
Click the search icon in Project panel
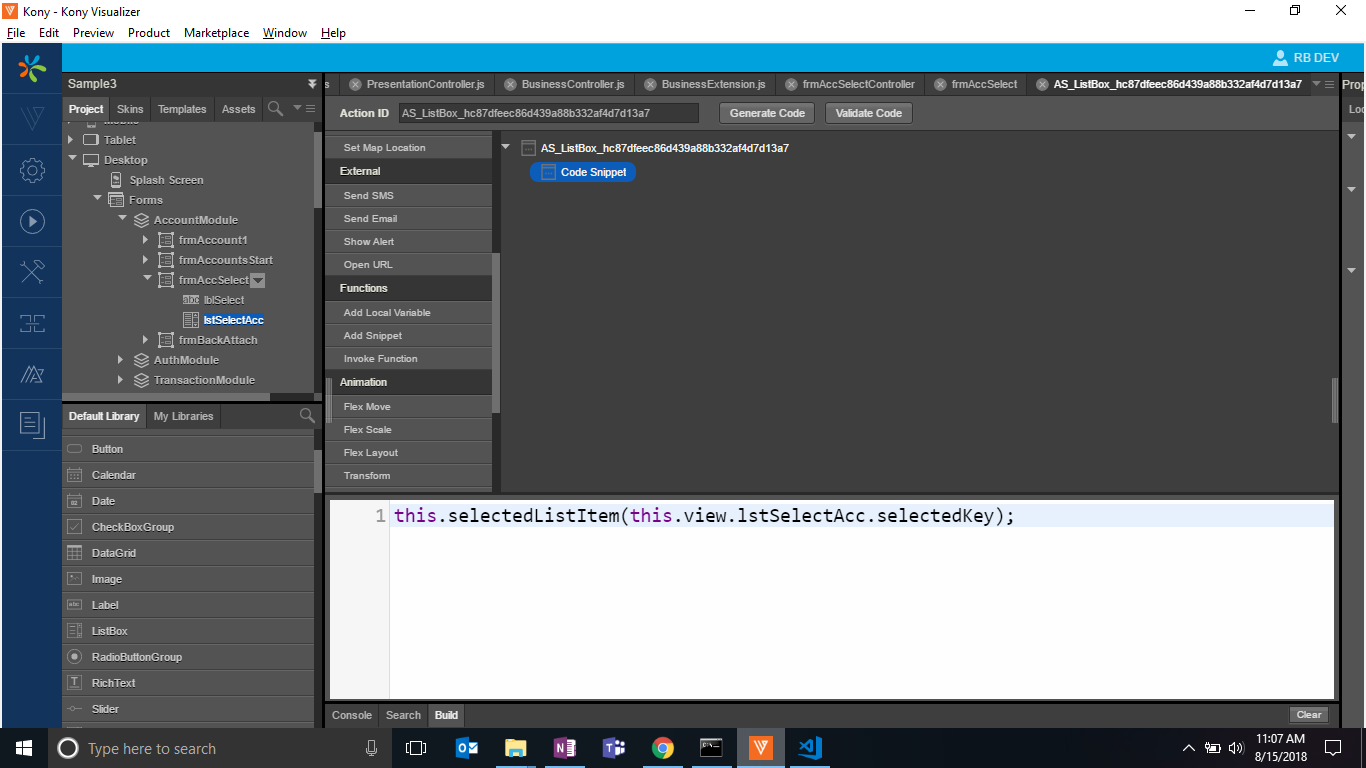coord(275,109)
